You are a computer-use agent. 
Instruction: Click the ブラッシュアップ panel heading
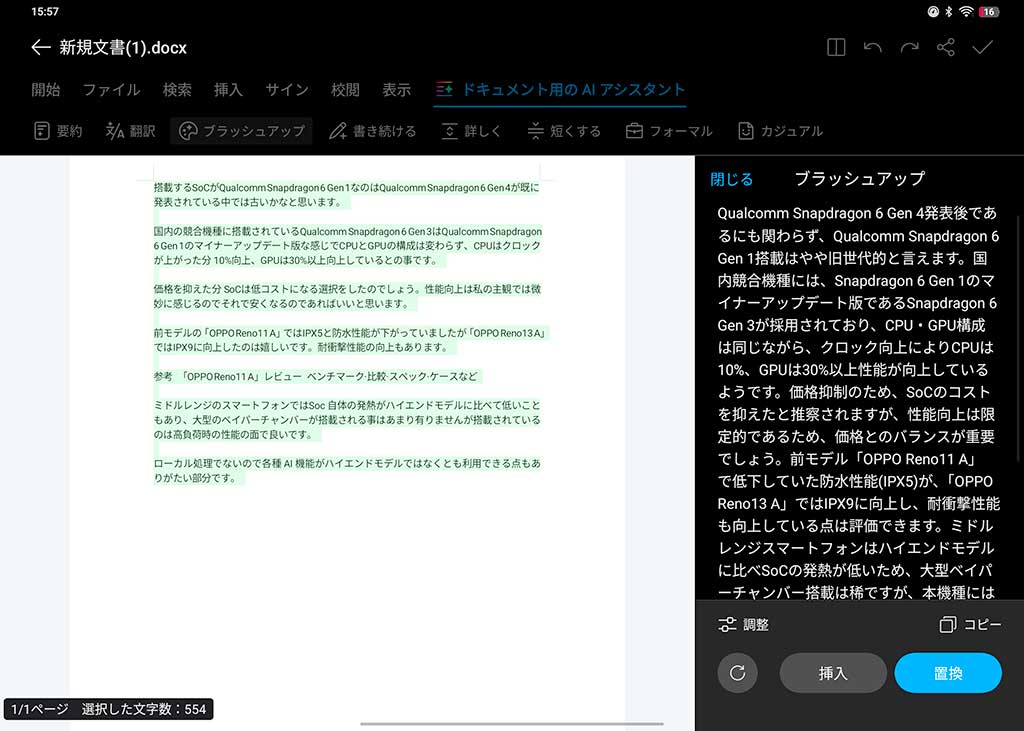tap(859, 179)
